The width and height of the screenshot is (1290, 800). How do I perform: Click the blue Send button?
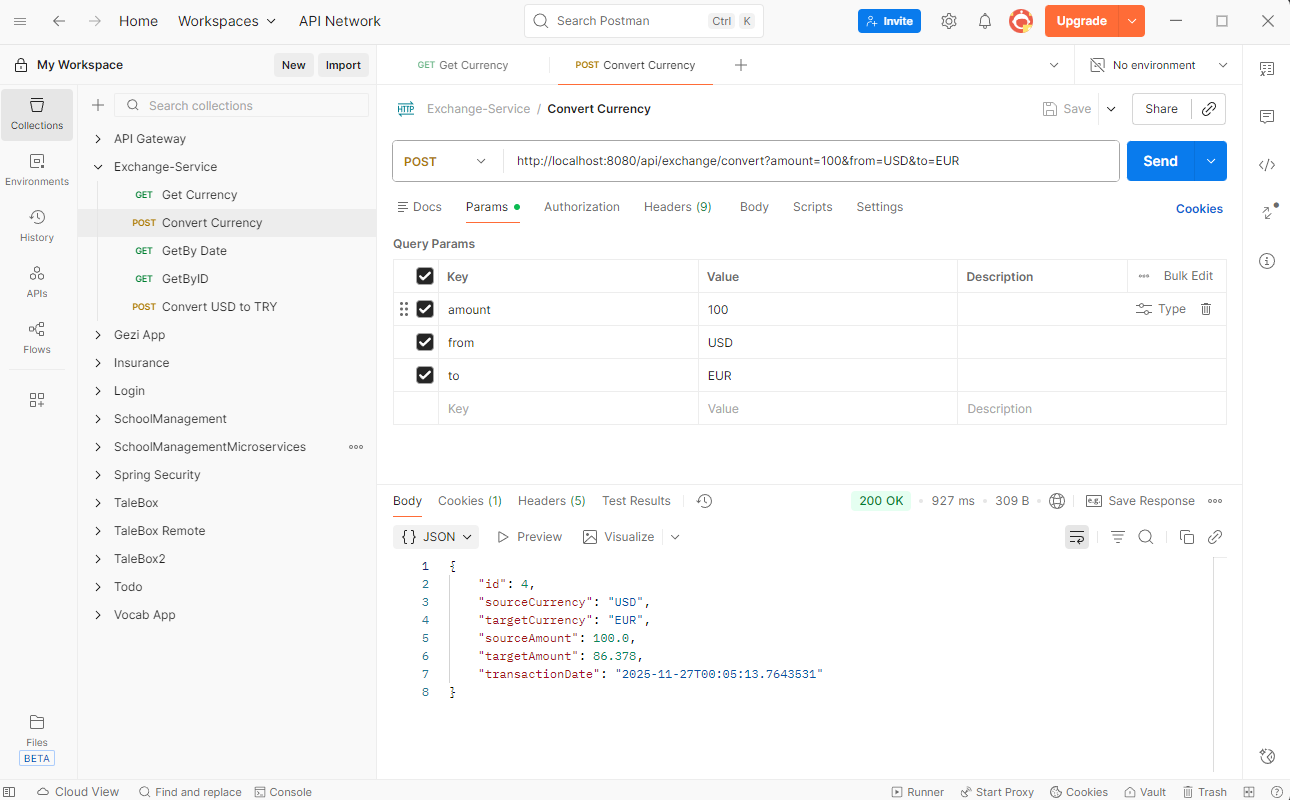(1160, 161)
